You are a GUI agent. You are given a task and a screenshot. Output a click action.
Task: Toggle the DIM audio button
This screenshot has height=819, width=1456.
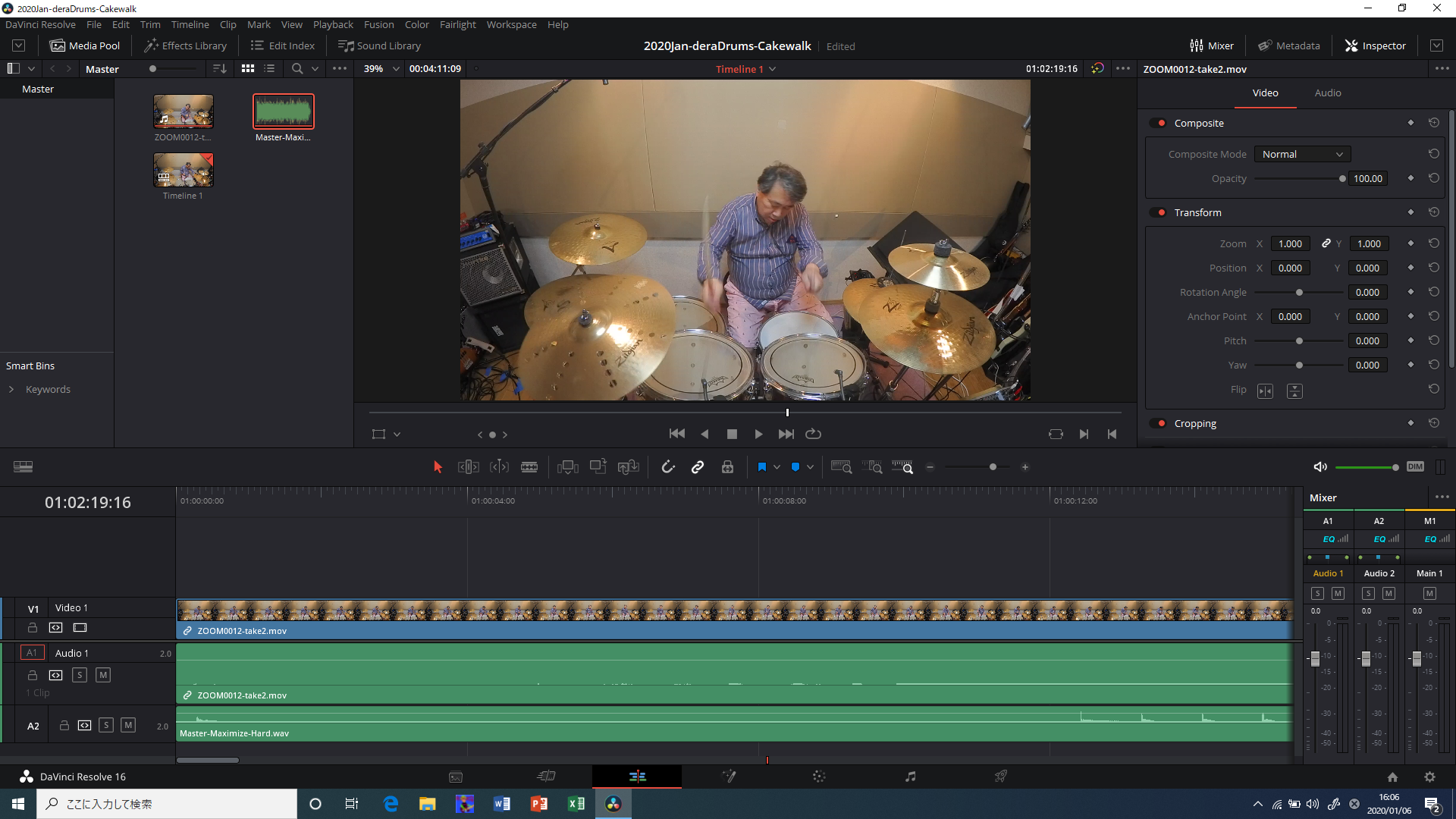[x=1415, y=467]
